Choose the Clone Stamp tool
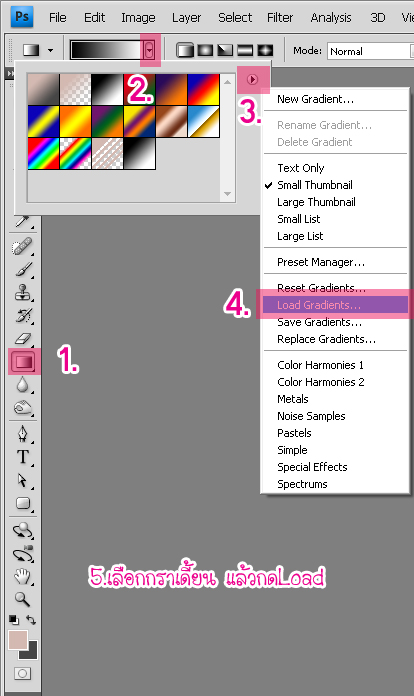This screenshot has width=414, height=696. (23, 293)
